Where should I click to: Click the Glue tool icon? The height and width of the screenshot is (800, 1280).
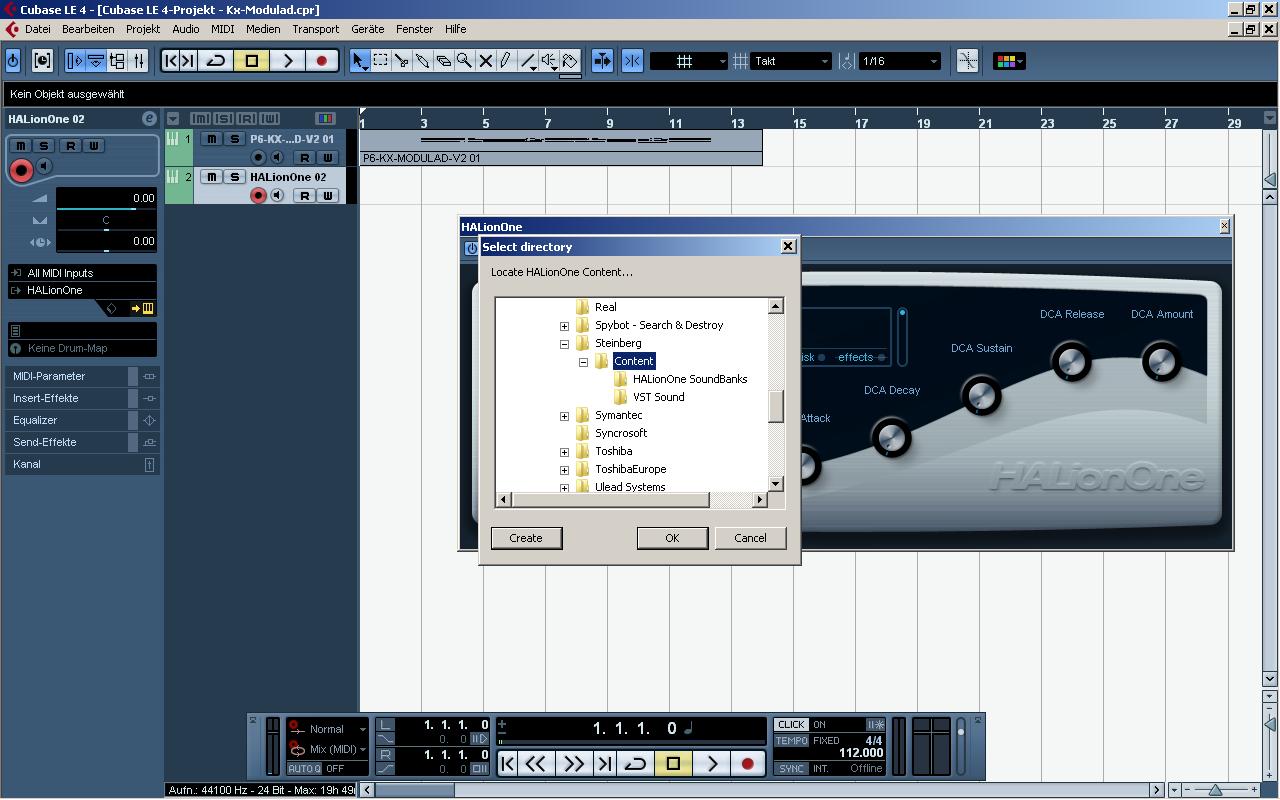(422, 61)
